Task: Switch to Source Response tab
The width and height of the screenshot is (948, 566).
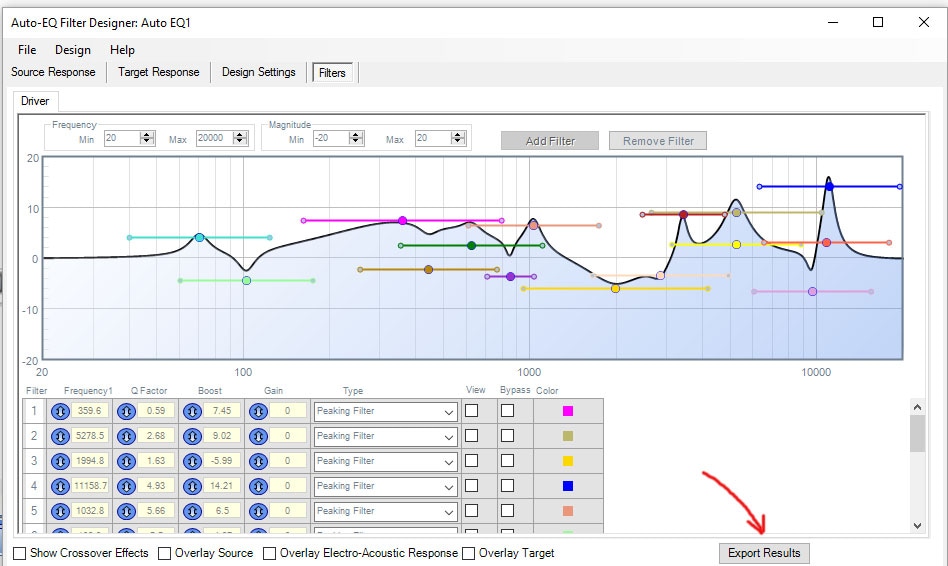Action: (x=53, y=72)
